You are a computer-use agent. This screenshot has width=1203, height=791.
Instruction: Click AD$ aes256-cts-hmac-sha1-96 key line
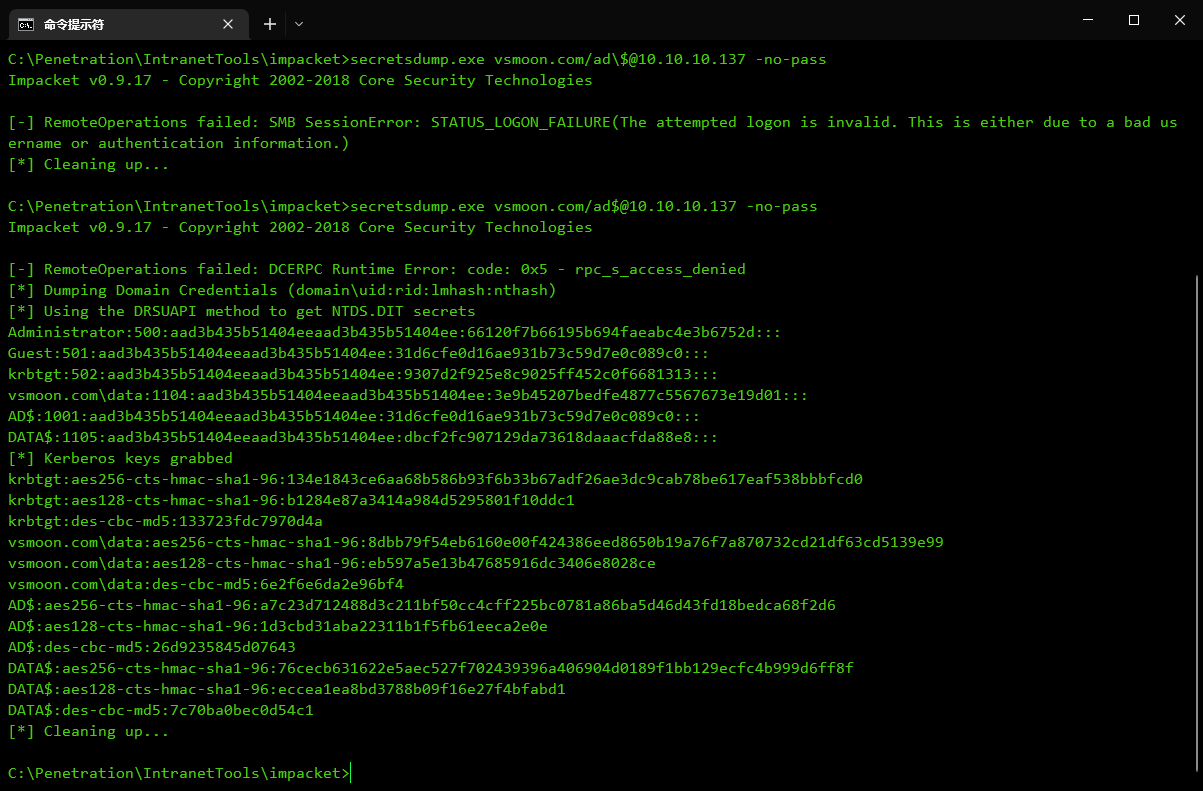pos(421,605)
